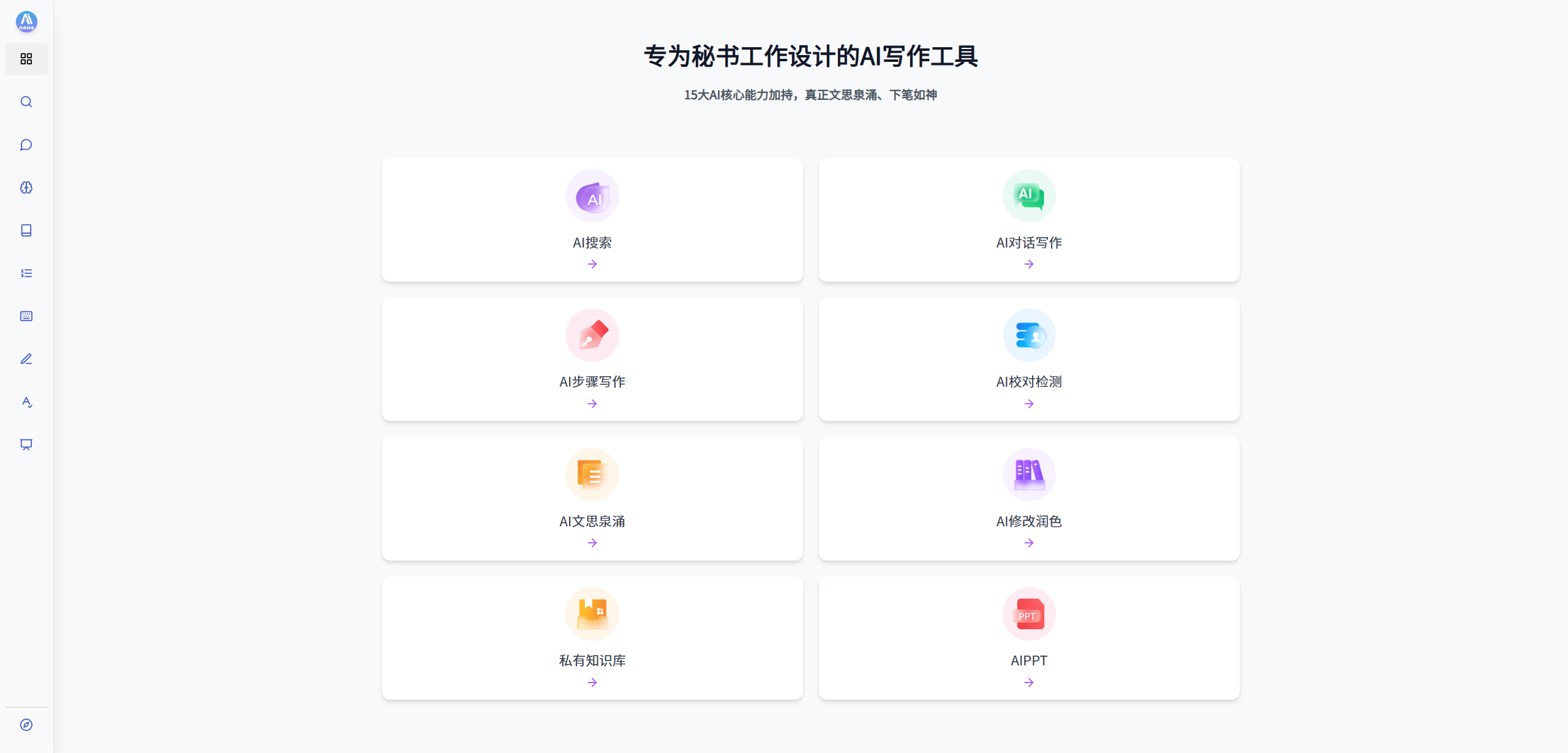
Task: Open the 私有知识库 label link
Action: click(592, 660)
